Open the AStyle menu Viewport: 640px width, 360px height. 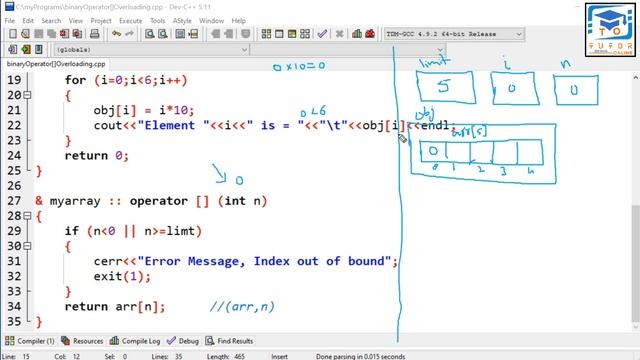(x=182, y=20)
